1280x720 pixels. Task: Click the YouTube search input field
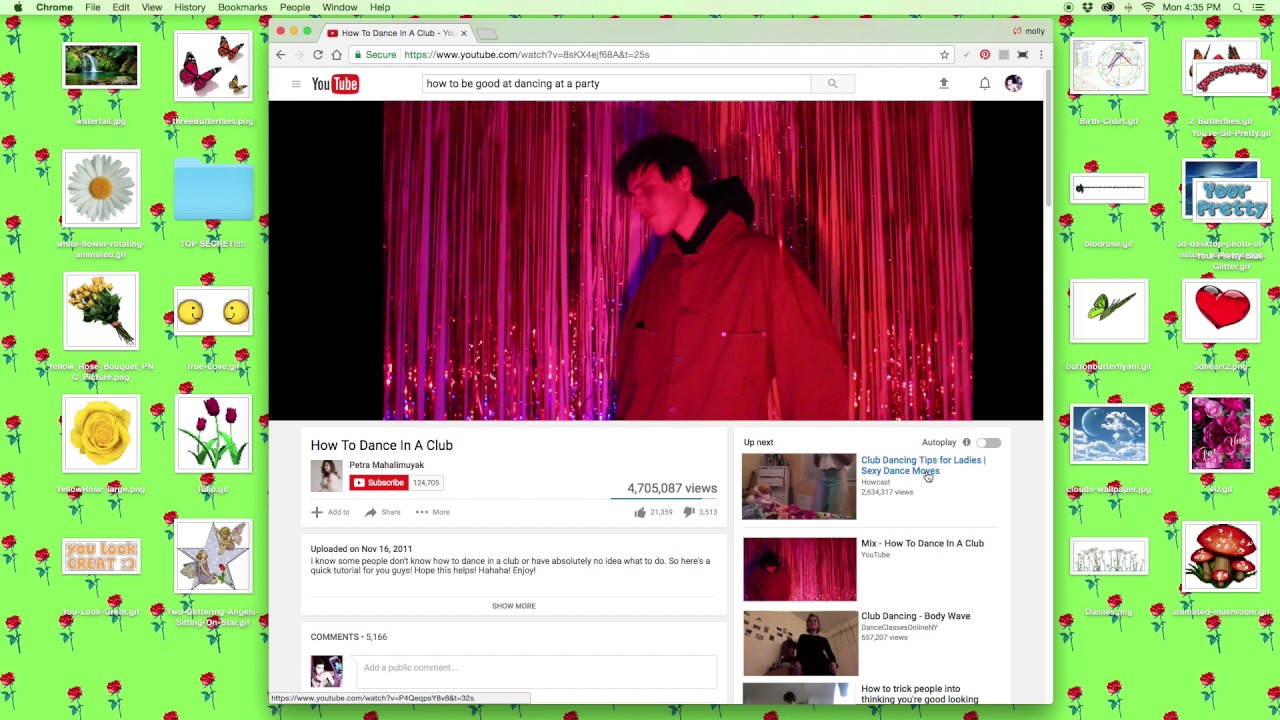(617, 84)
